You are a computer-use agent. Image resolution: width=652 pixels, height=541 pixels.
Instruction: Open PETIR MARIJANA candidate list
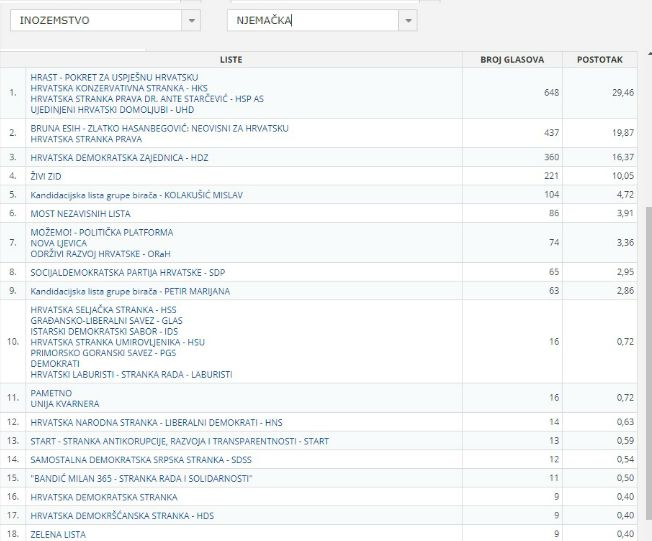[x=130, y=291]
